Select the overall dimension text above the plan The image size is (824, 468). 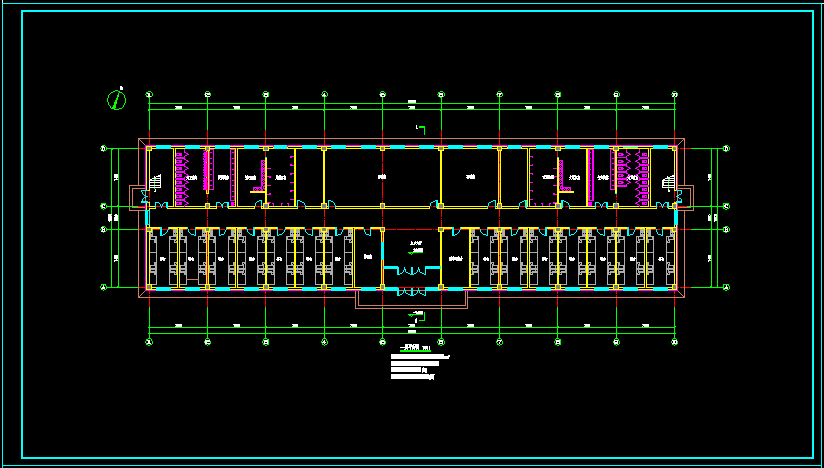coord(411,101)
